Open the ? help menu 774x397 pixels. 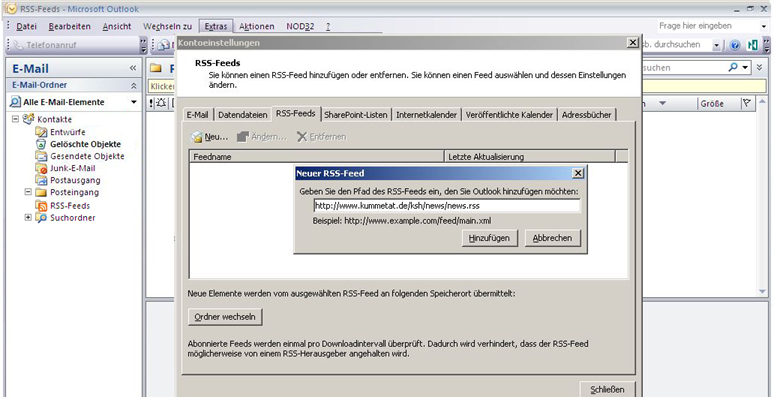pos(328,27)
